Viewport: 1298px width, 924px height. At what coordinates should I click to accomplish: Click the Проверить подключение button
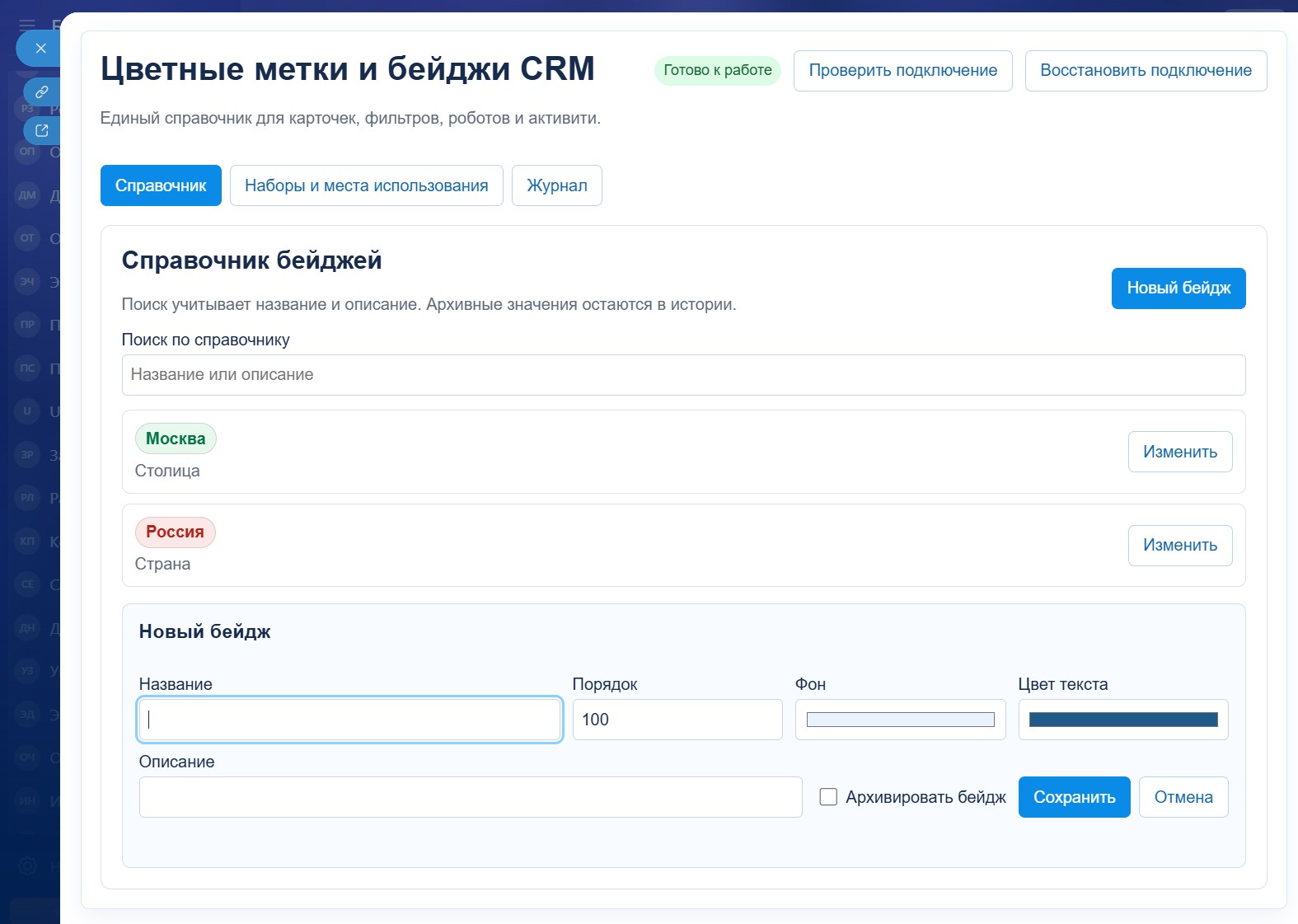point(902,71)
